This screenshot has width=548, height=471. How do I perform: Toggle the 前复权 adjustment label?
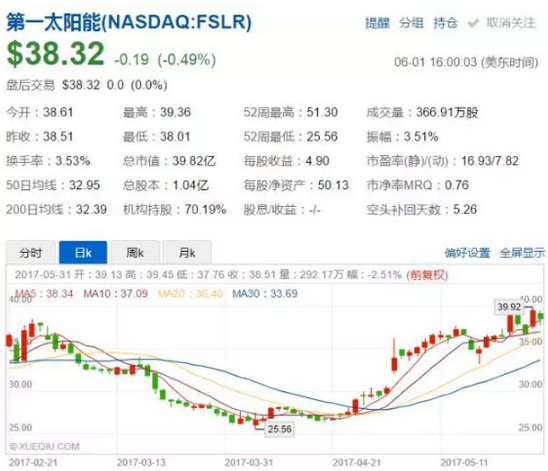[x=427, y=275]
